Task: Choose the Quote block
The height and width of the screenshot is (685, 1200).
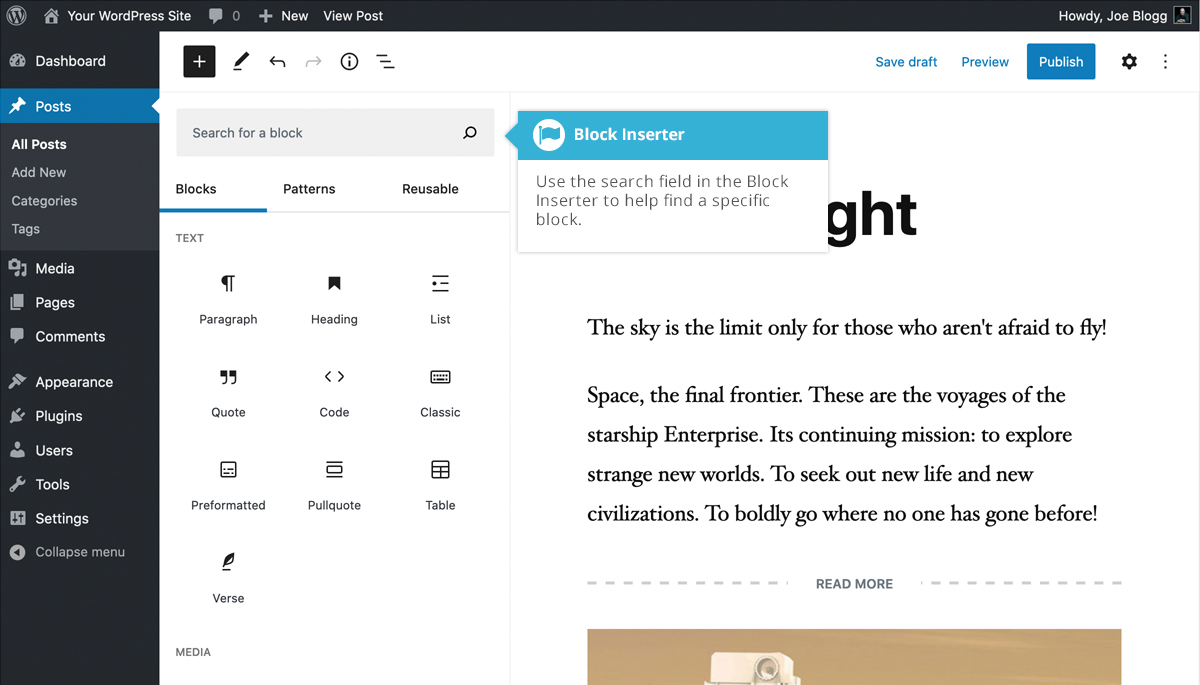Action: click(228, 390)
